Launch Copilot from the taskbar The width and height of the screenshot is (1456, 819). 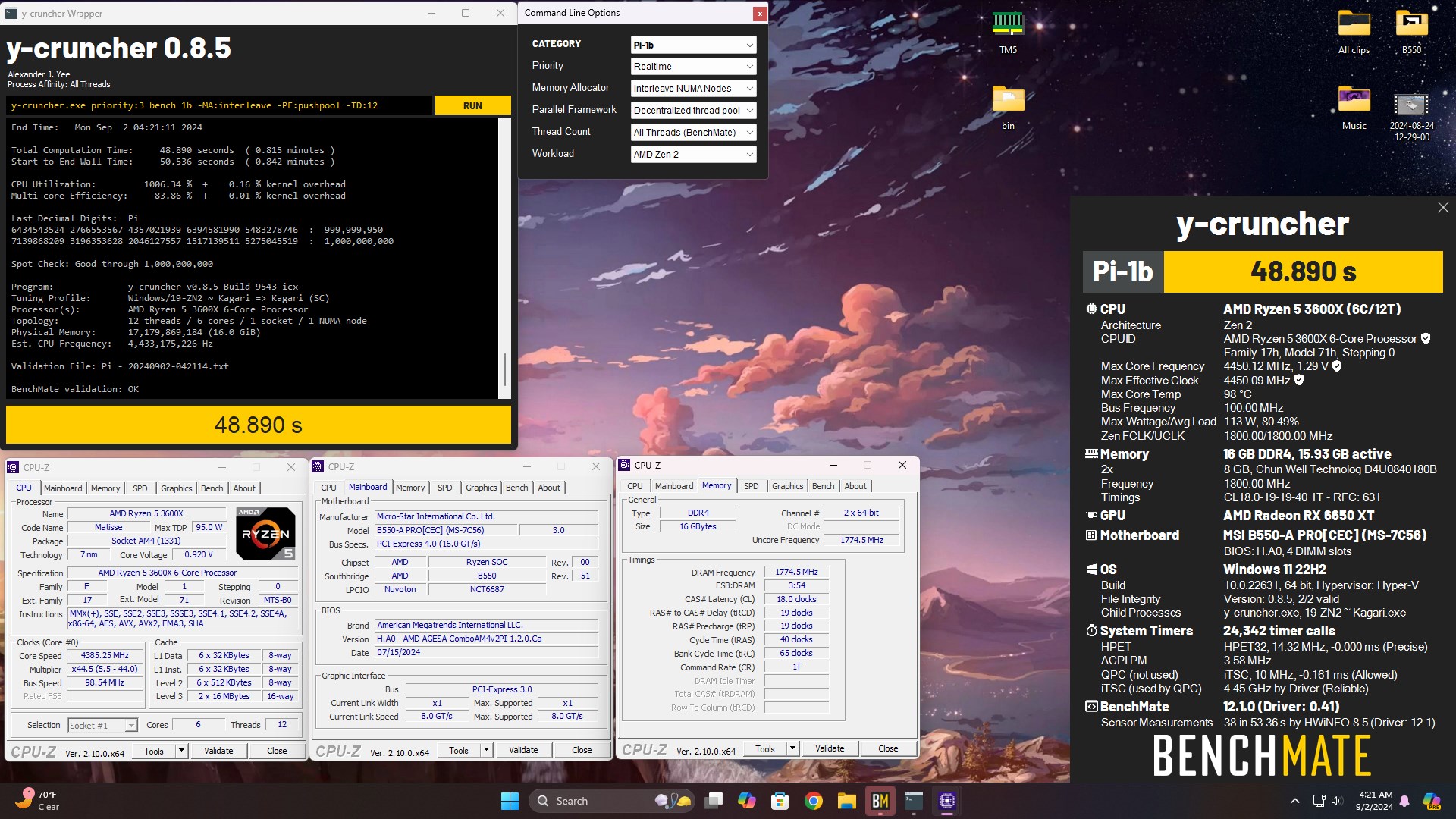(747, 801)
